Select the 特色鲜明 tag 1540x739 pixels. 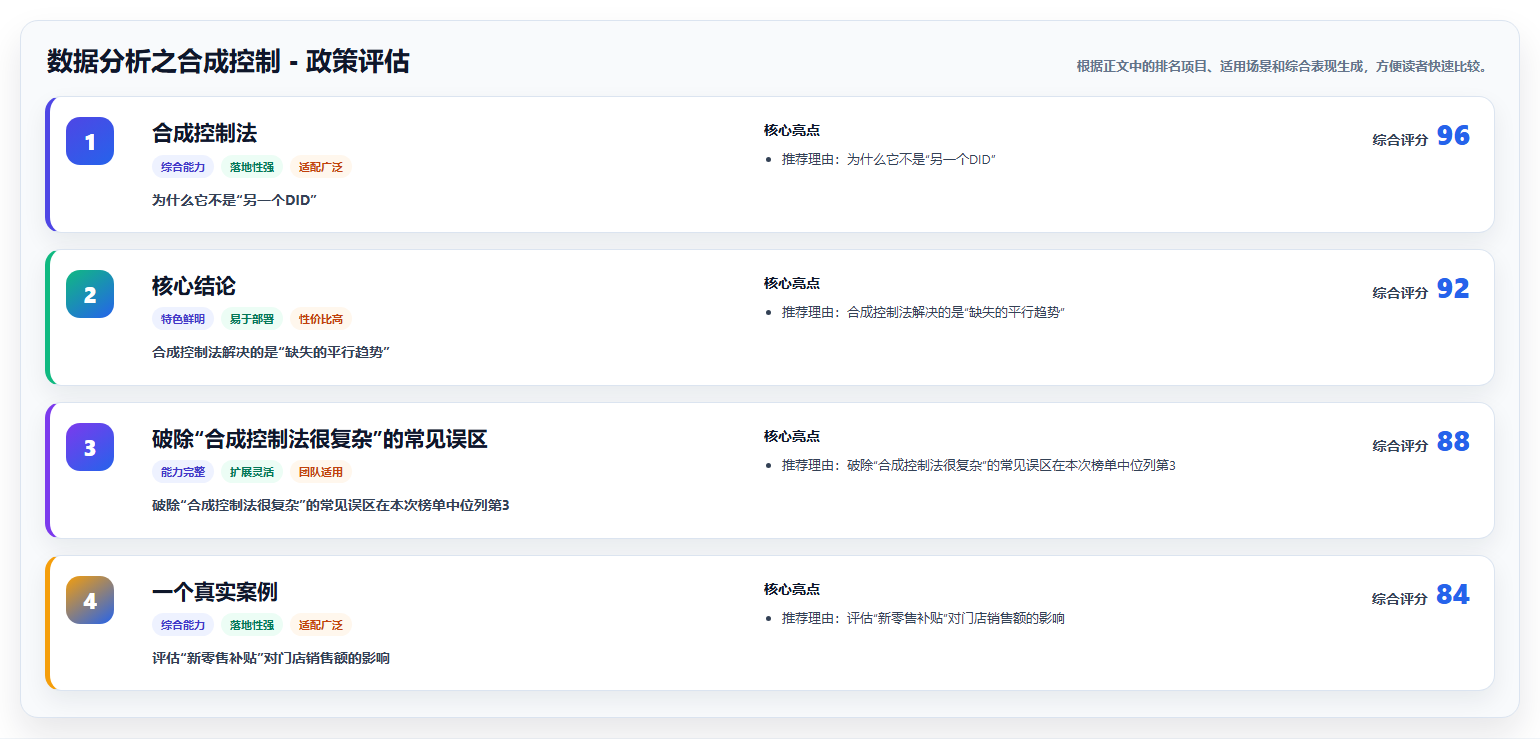click(x=183, y=319)
